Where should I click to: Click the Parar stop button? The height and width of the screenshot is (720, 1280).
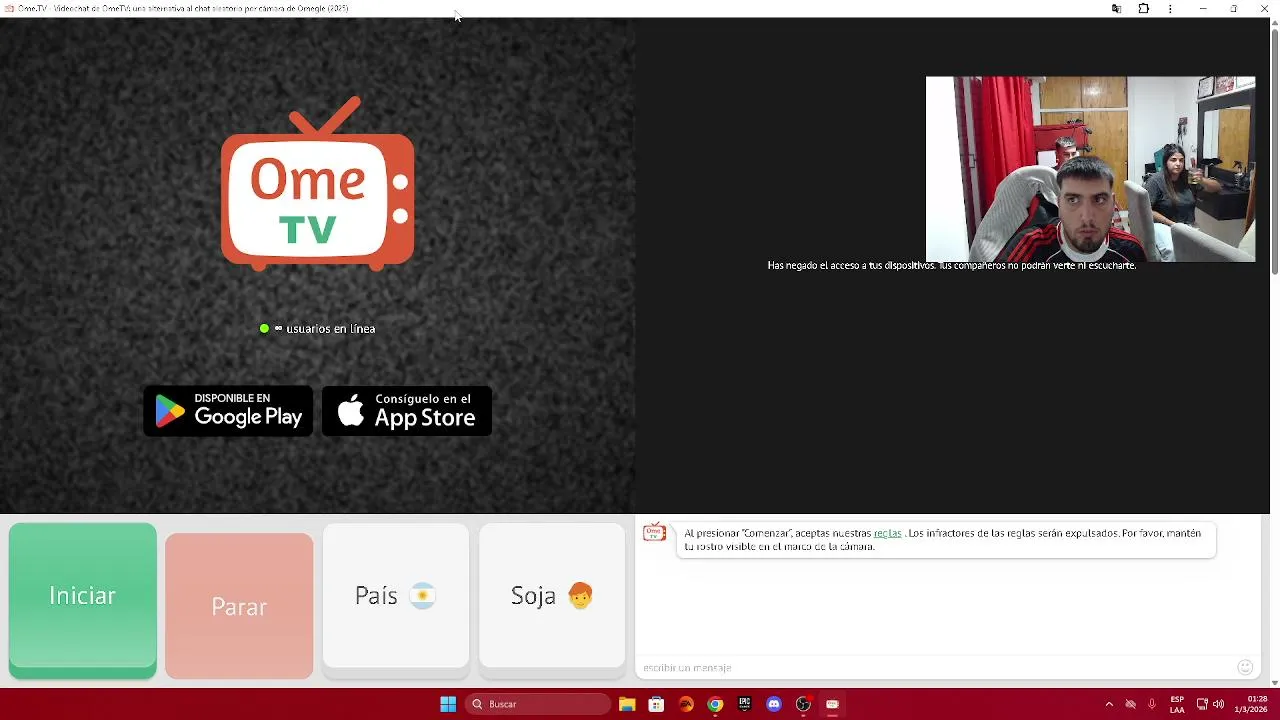coord(239,606)
